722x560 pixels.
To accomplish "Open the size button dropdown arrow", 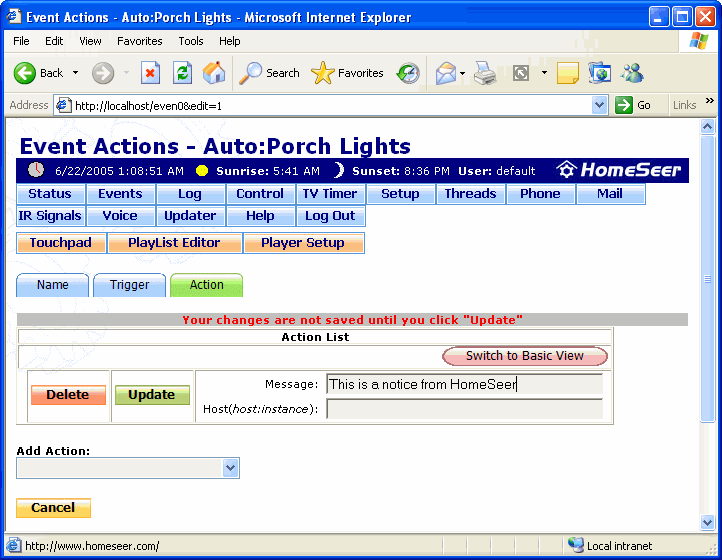I will [544, 73].
